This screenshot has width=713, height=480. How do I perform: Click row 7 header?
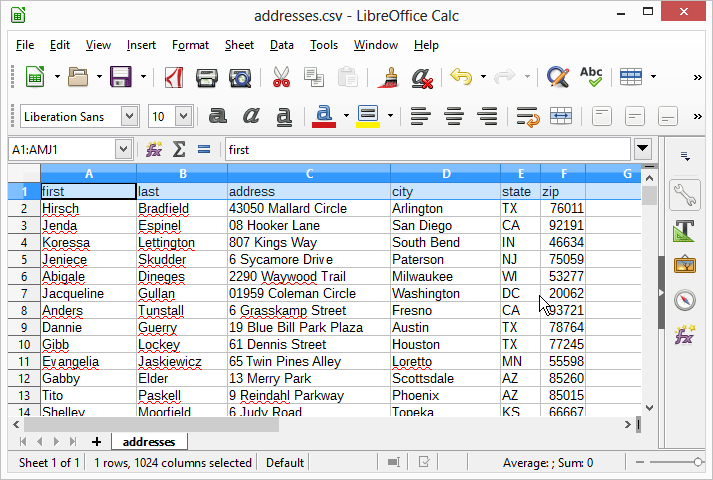24,294
